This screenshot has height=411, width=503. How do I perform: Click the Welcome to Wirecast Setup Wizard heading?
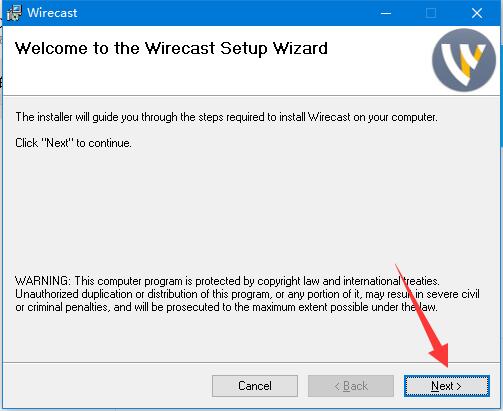tap(171, 49)
